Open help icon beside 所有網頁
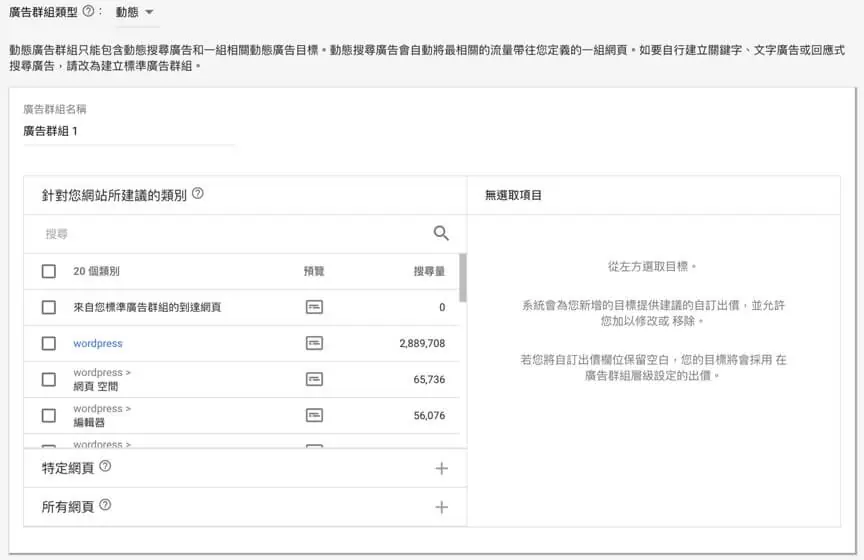Image resolution: width=864 pixels, height=560 pixels. (105, 505)
